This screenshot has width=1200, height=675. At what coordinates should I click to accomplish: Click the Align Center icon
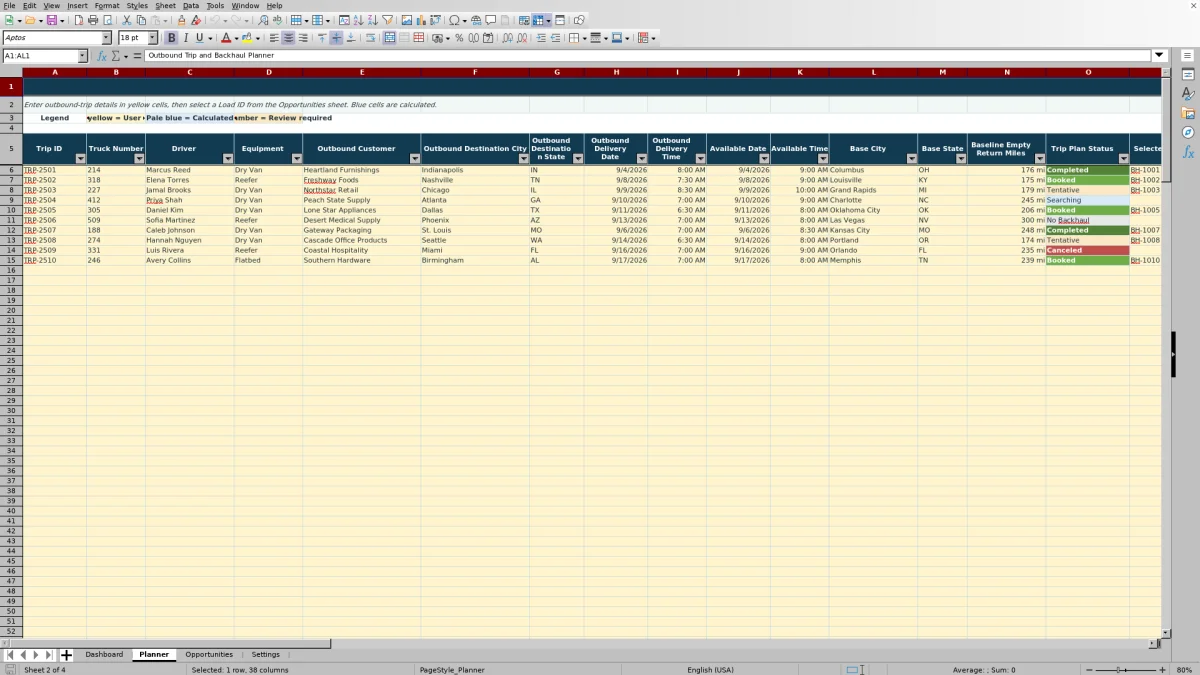click(x=288, y=38)
